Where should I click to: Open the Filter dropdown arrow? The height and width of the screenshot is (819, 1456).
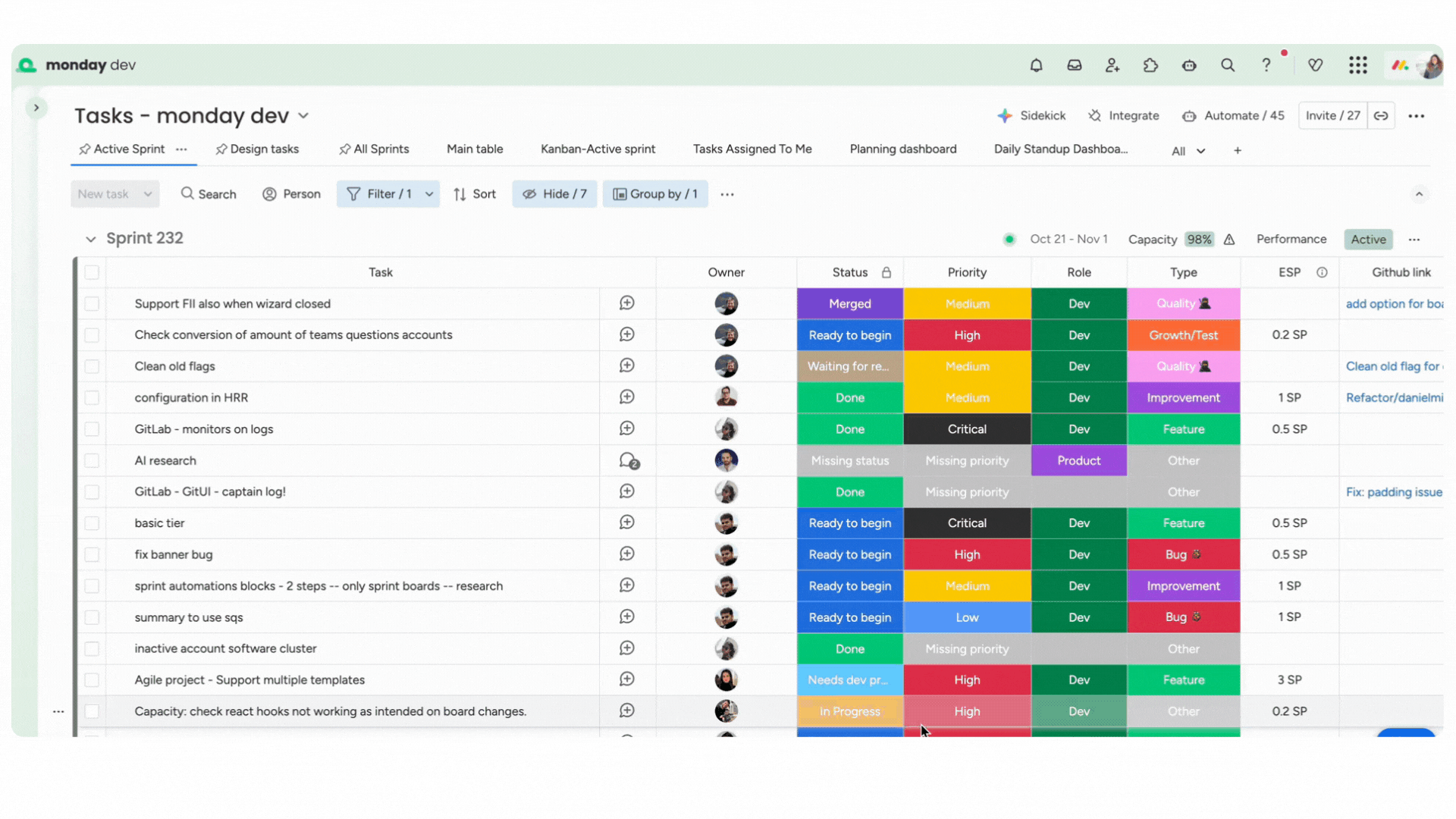(x=429, y=194)
